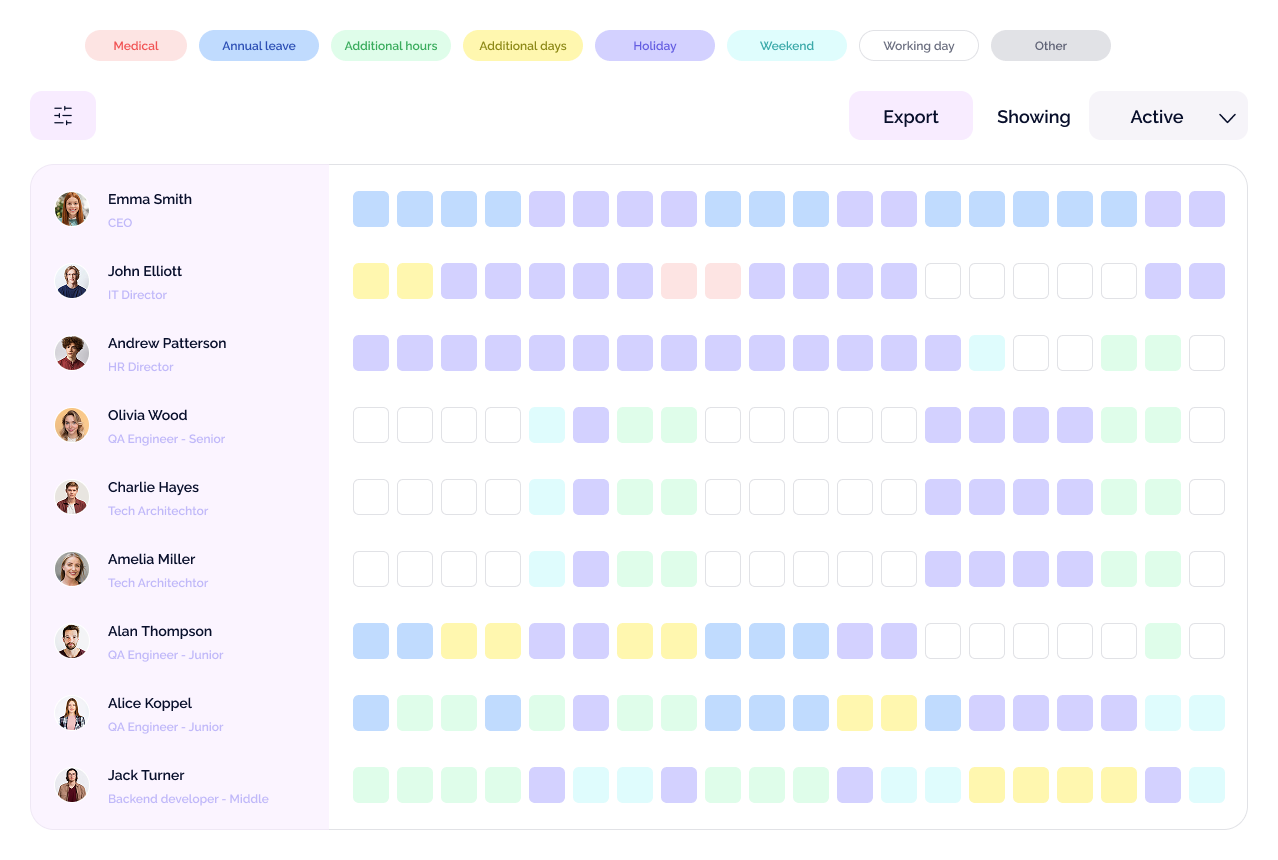Screen dimensions: 1278x860
Task: Select the Holiday legend tag
Action: [655, 46]
